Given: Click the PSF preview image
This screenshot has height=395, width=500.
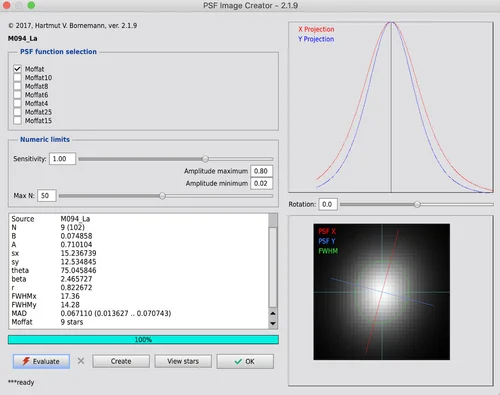Looking at the screenshot, I should coord(382,292).
